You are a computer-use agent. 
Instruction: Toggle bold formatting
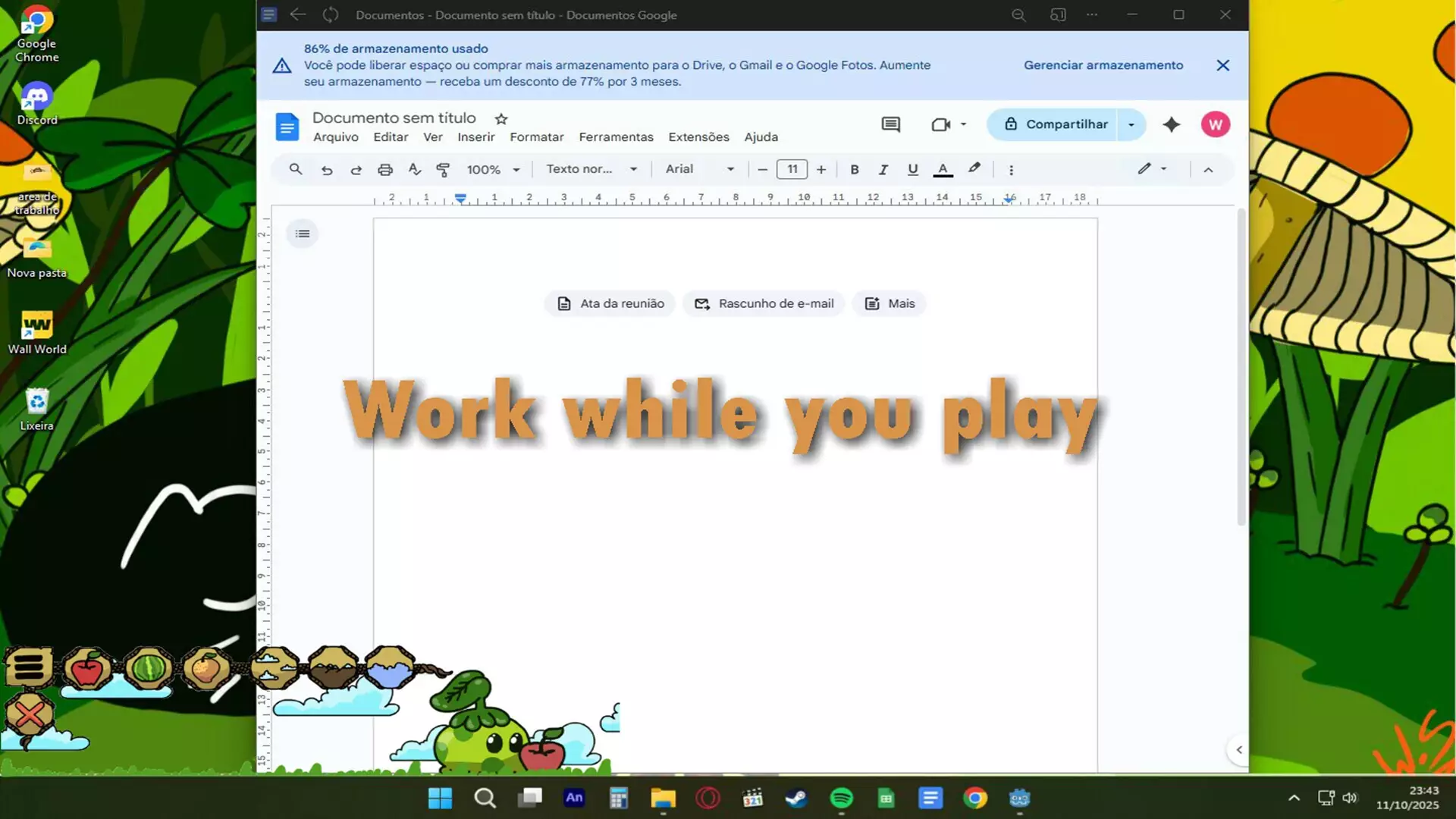pos(855,169)
